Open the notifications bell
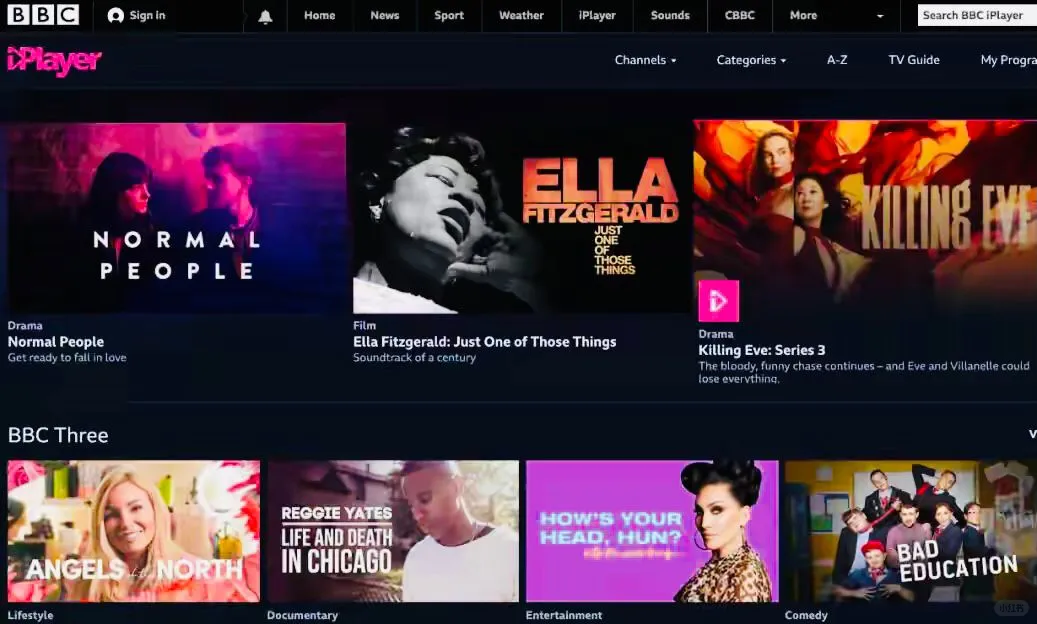The image size is (1037, 624). (x=265, y=17)
